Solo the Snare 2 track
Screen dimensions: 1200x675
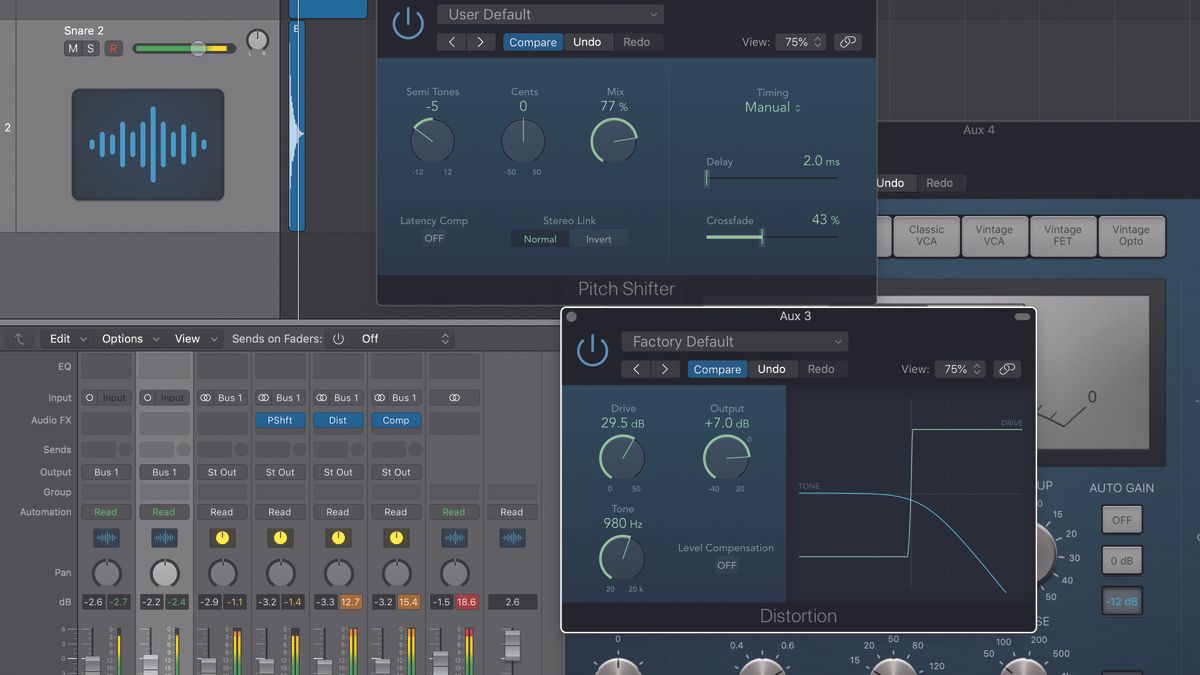click(x=93, y=48)
